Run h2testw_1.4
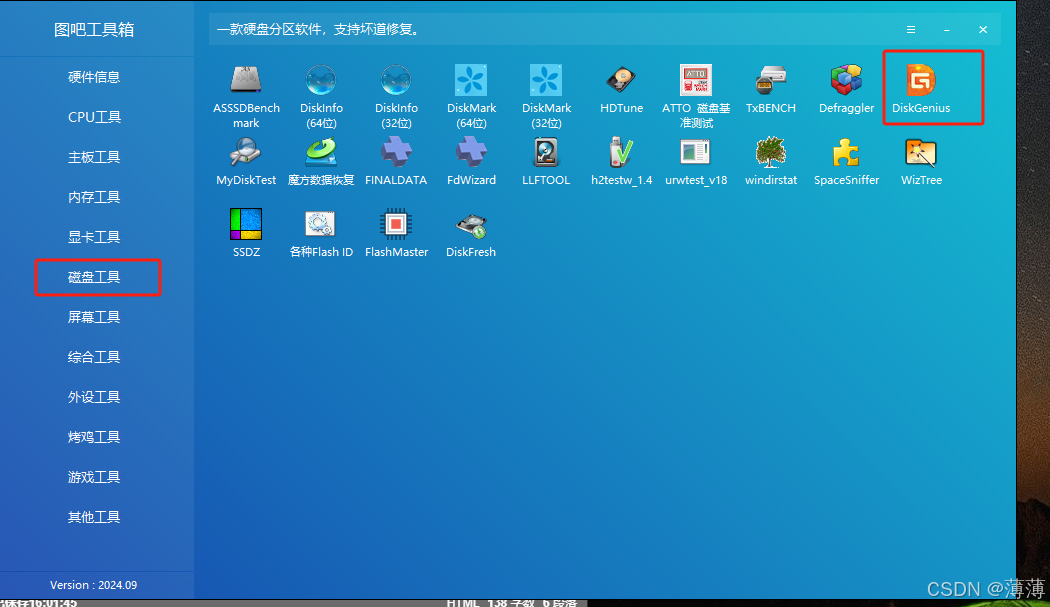 (x=621, y=161)
